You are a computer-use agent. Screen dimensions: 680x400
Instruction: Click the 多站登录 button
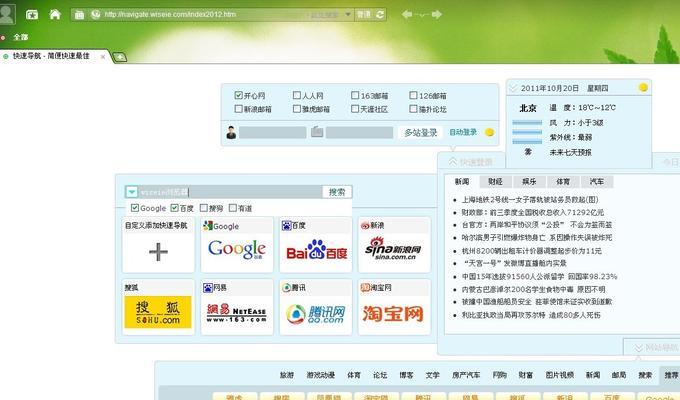(421, 132)
